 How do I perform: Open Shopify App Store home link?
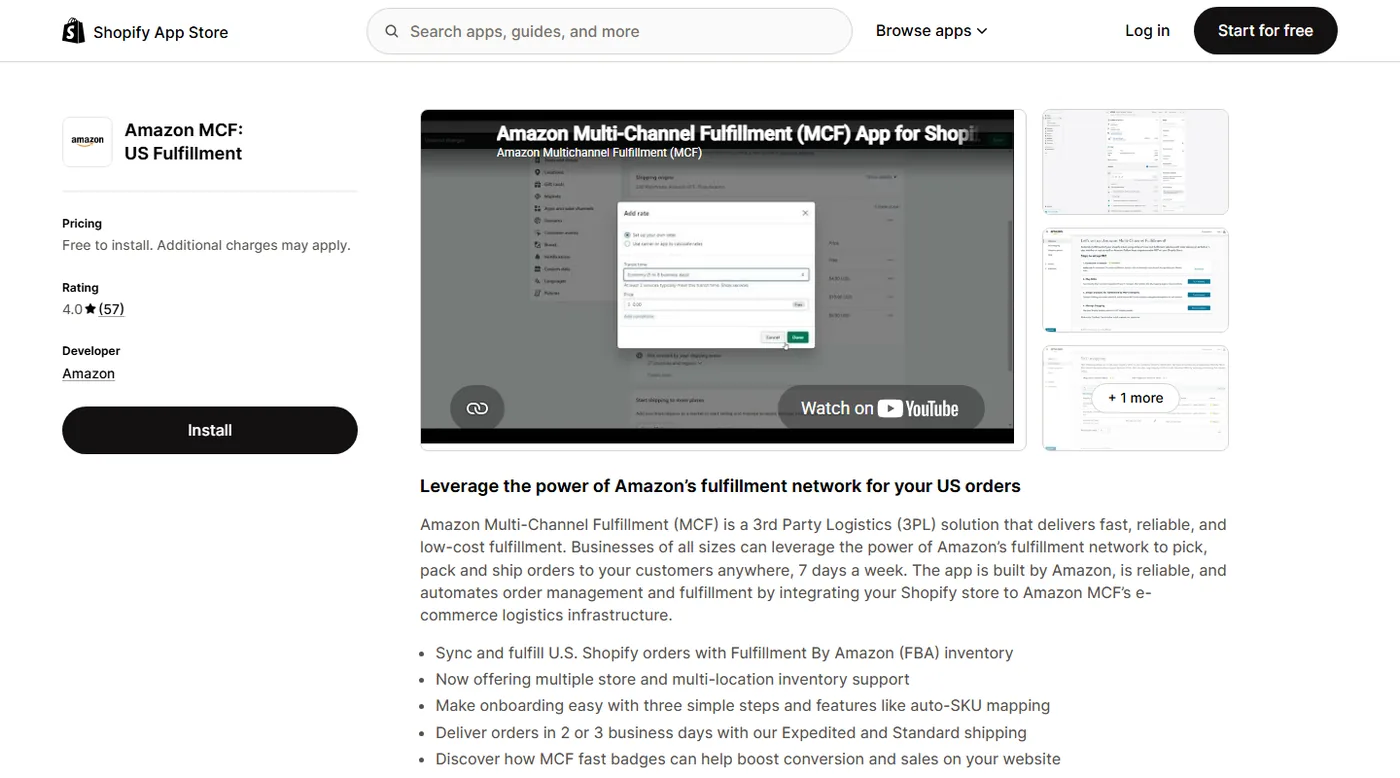coord(145,32)
